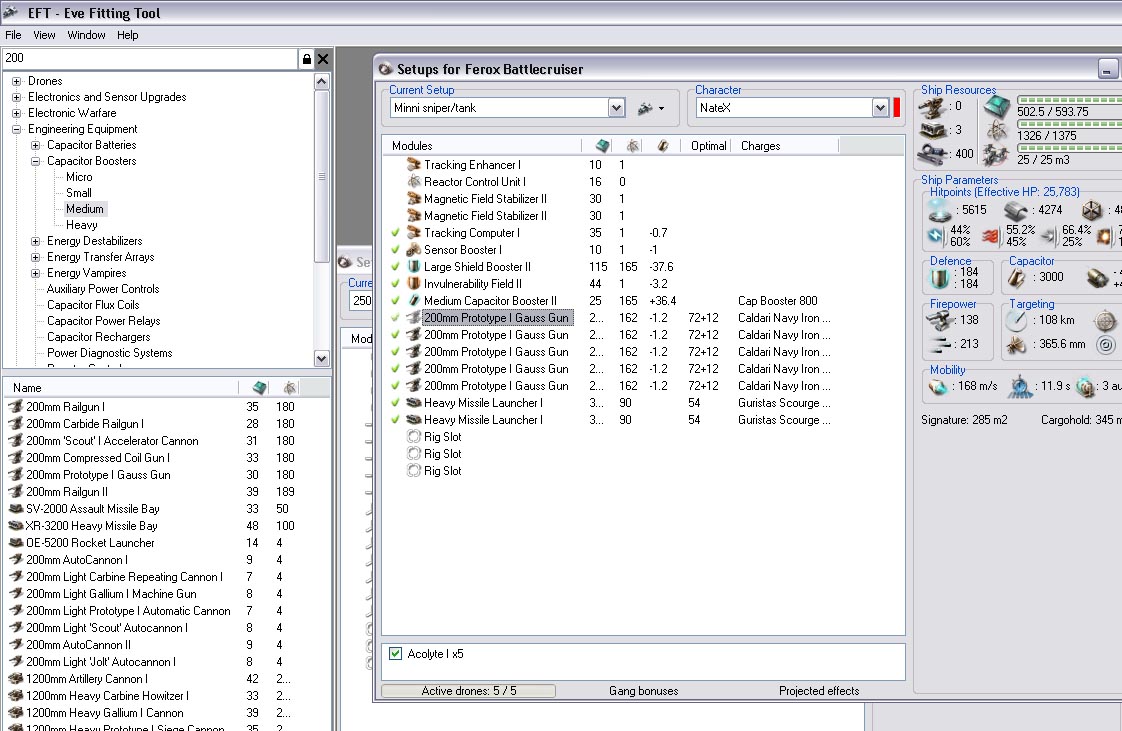Click the Large Shield Booster II module icon
This screenshot has width=1122, height=731.
[415, 267]
